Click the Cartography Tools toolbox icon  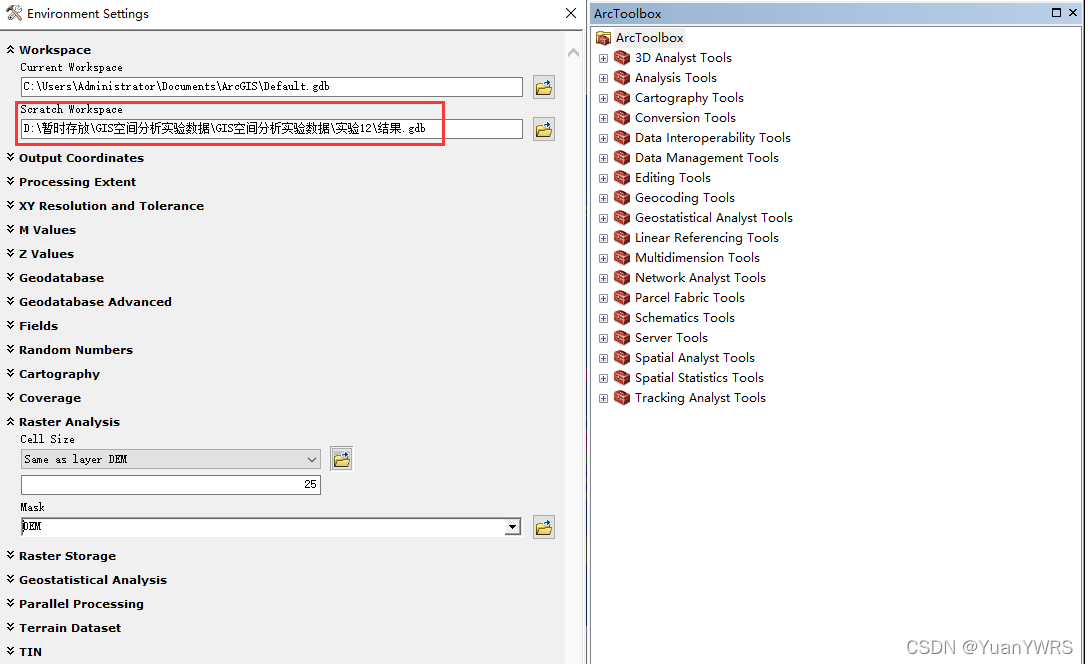tap(622, 98)
